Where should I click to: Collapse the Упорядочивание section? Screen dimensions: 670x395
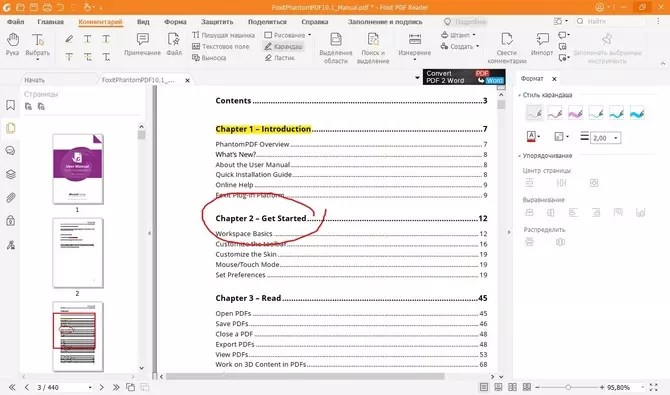[520, 156]
